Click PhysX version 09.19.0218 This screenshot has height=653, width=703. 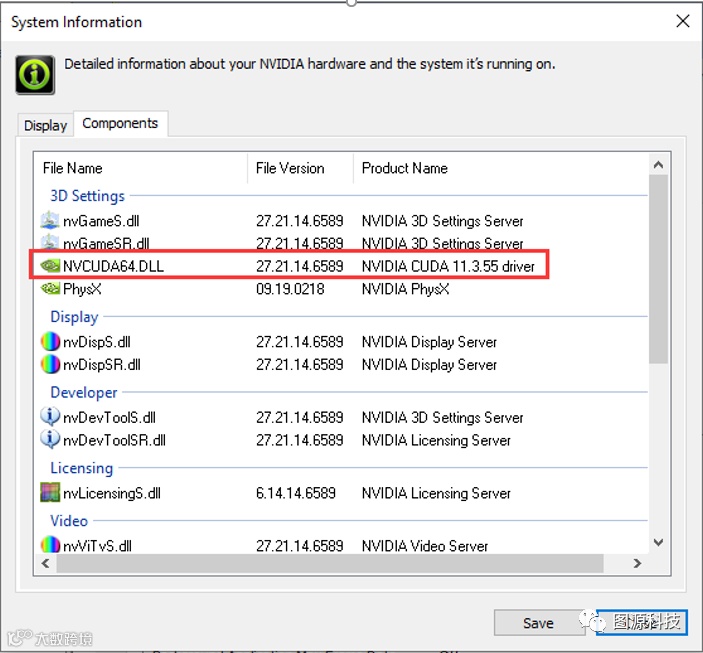(x=290, y=289)
